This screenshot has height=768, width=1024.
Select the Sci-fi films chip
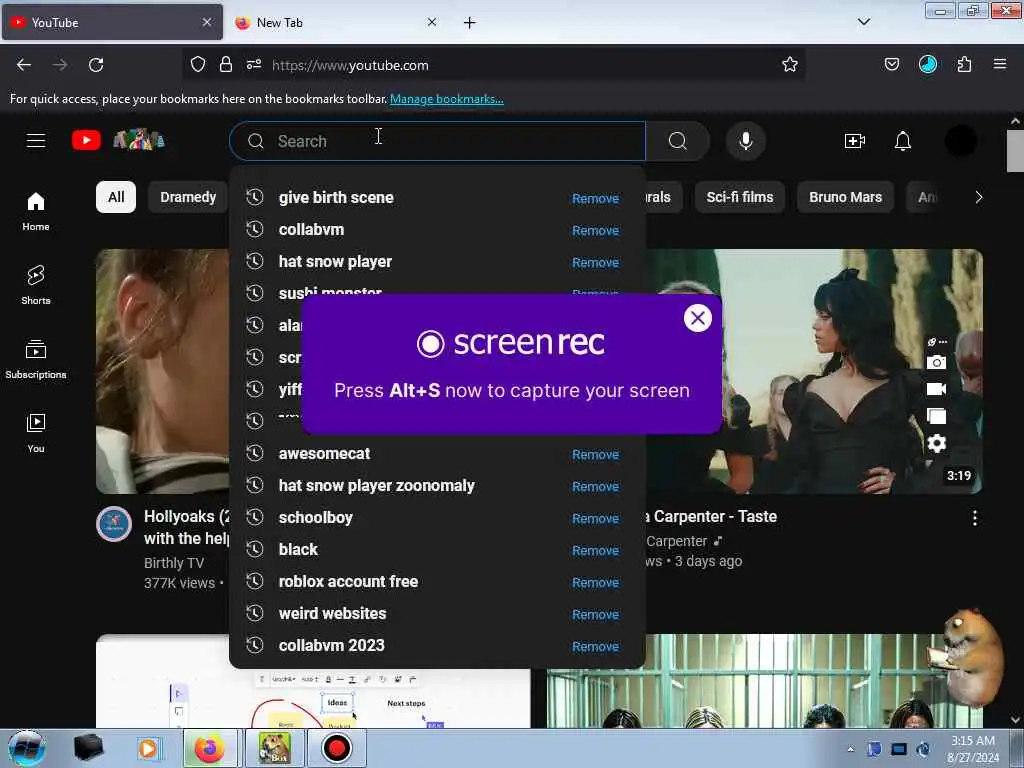tap(740, 197)
